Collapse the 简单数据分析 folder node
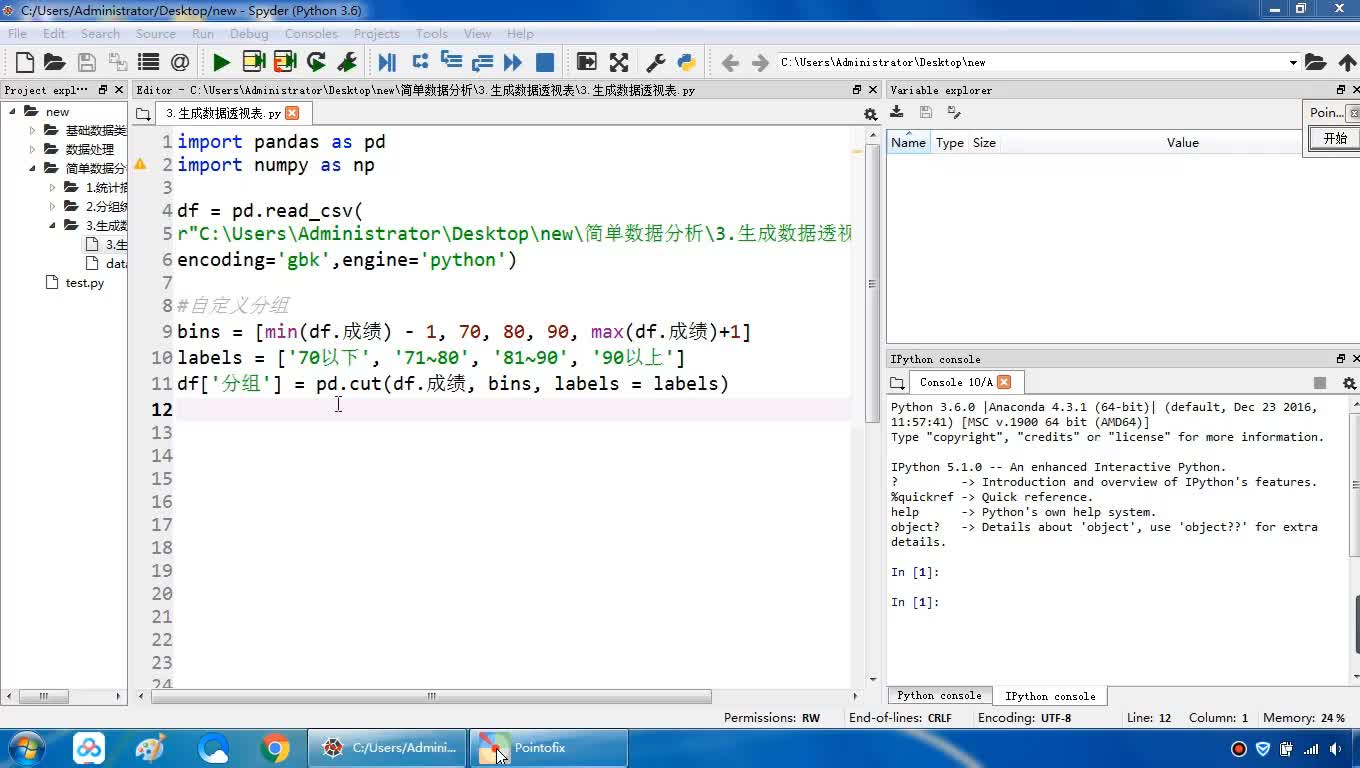The height and width of the screenshot is (768, 1360). click(x=33, y=168)
